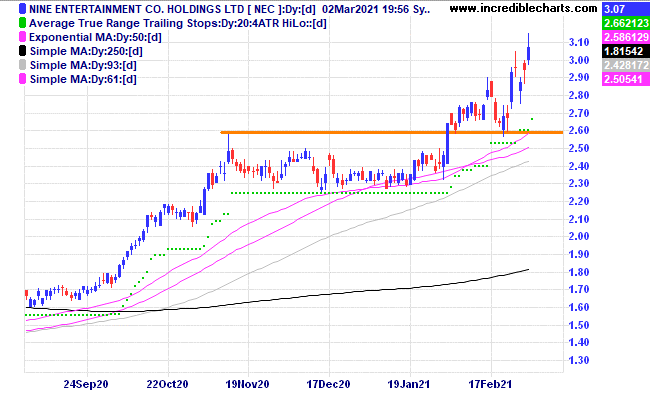Click the black Simple MA 250 swatch
This screenshot has height=395, width=651.
[x=22, y=51]
